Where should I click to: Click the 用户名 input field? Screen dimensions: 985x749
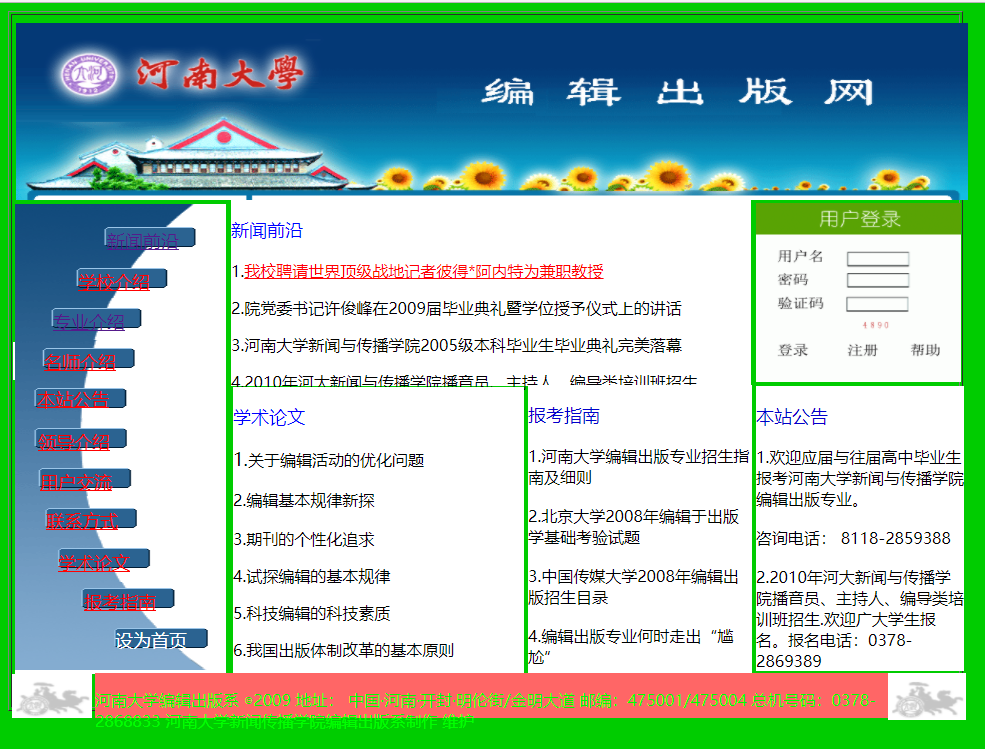877,258
